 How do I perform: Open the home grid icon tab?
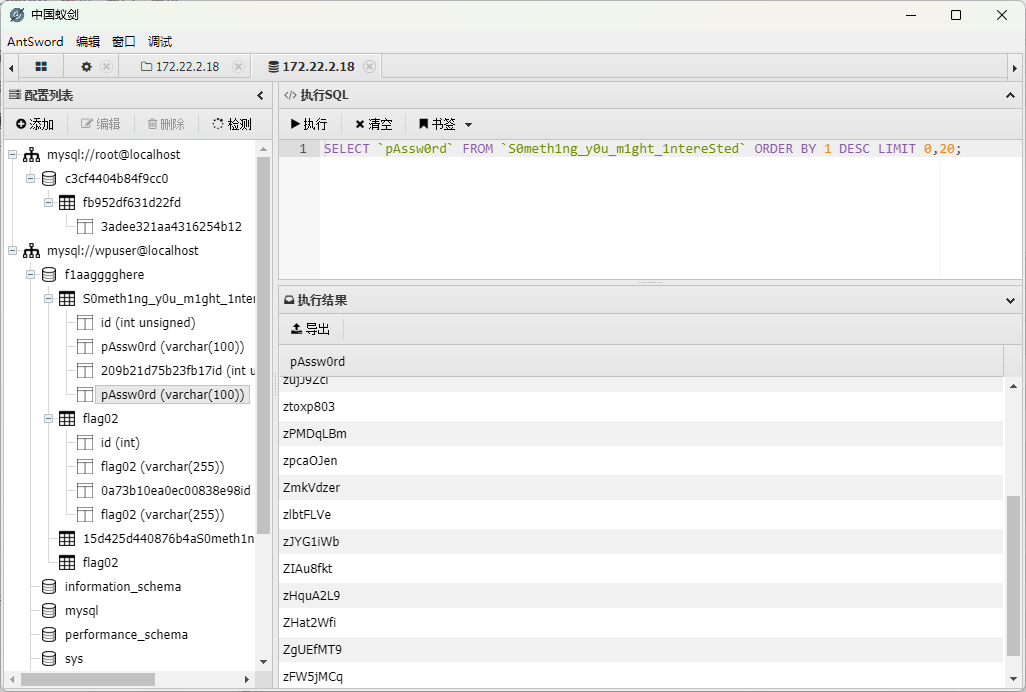coord(41,67)
